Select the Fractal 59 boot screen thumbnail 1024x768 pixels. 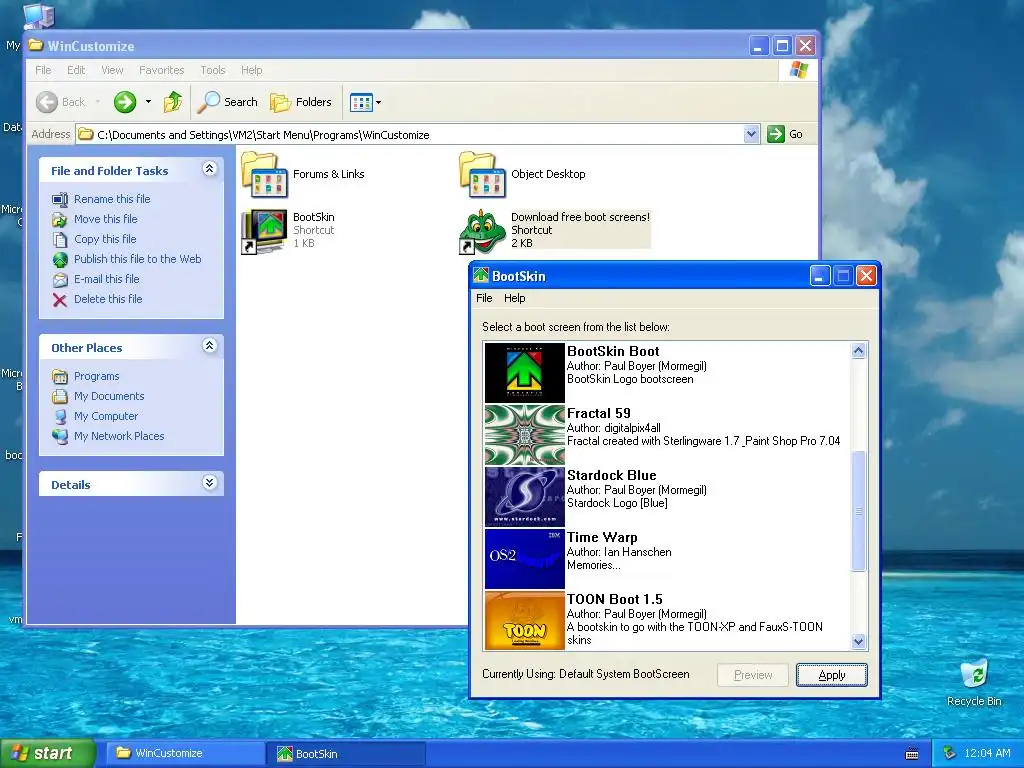524,434
